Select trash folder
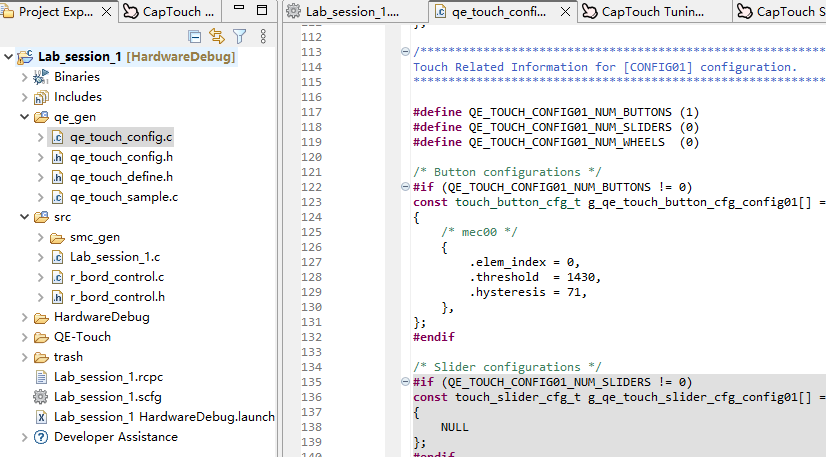 click(x=68, y=357)
